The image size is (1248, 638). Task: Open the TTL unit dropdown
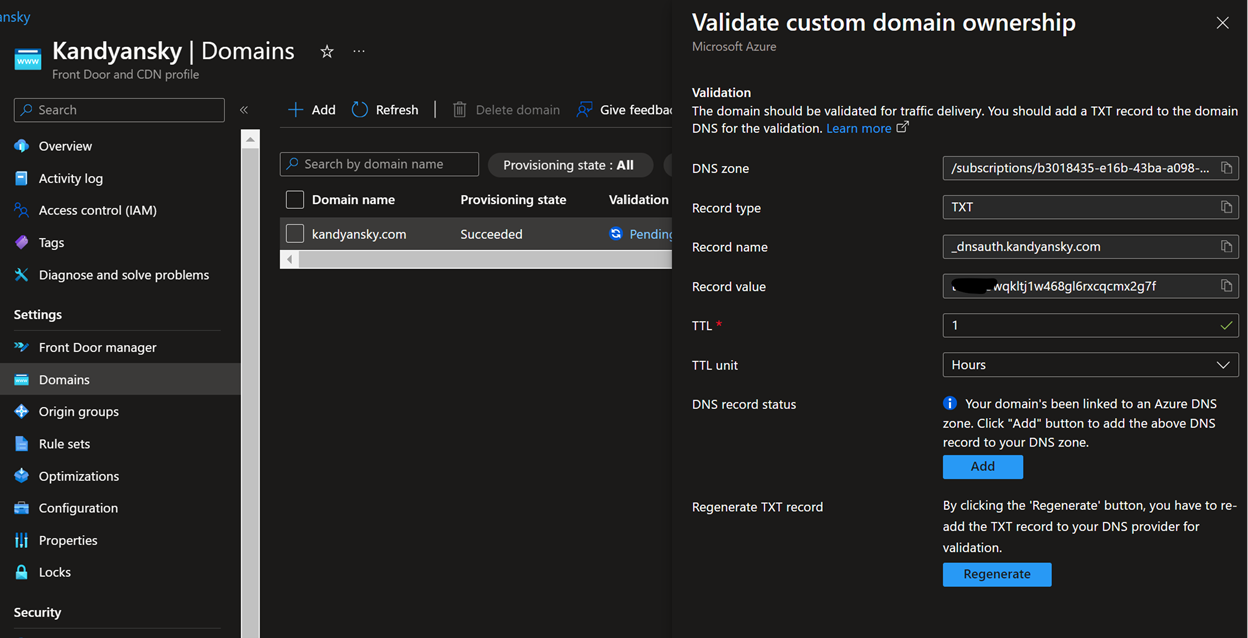[1090, 365]
